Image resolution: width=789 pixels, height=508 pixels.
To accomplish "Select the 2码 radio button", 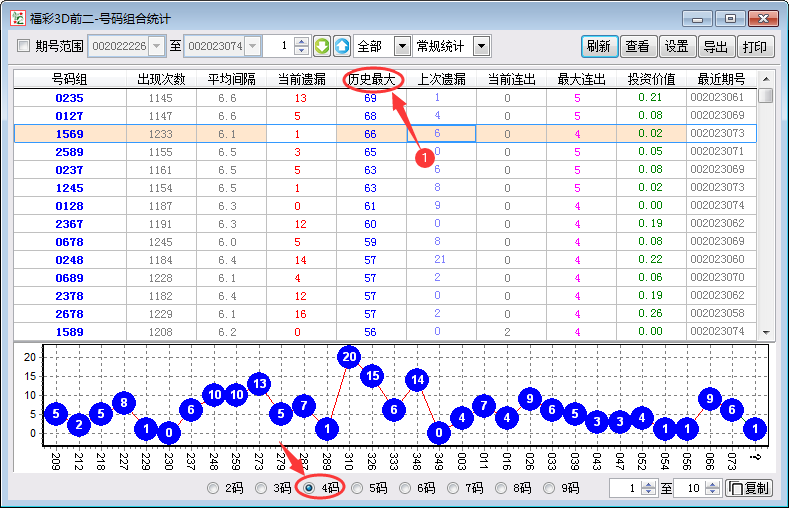I will tap(213, 488).
